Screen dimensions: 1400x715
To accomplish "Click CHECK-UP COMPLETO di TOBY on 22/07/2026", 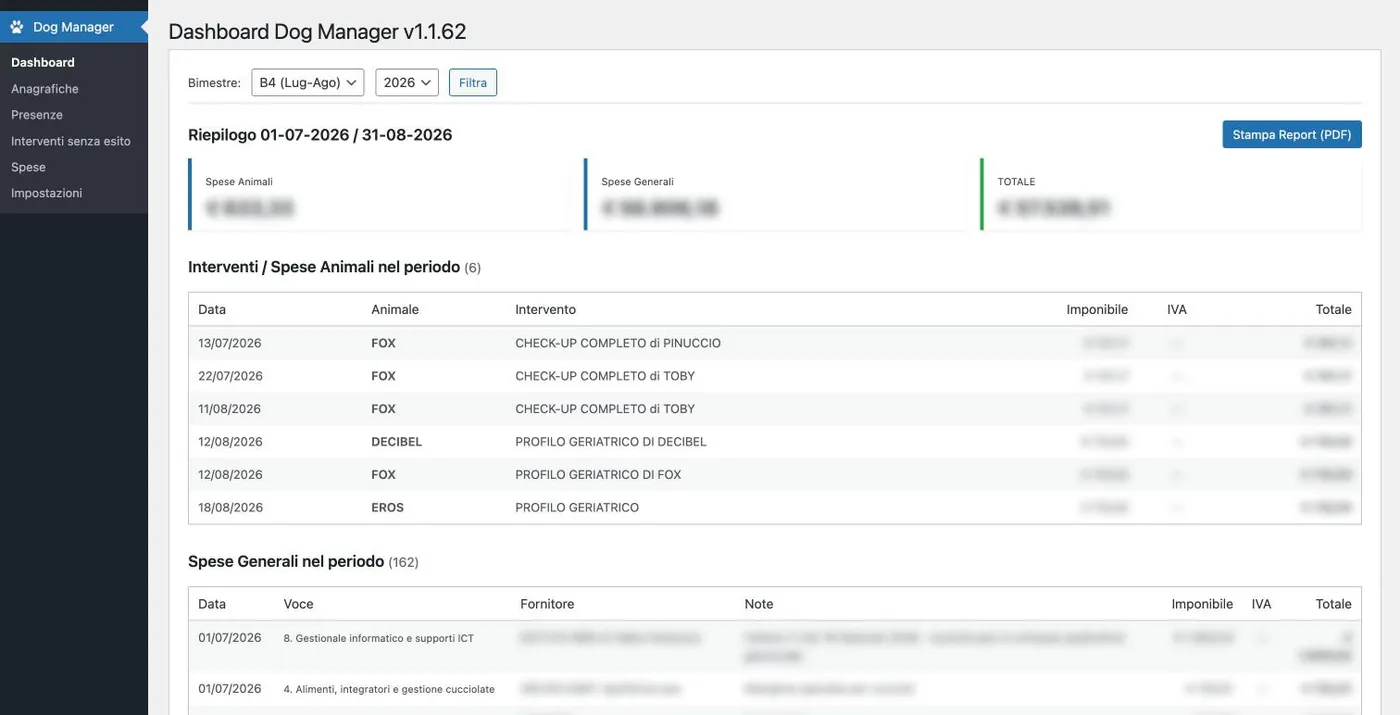I will click(605, 376).
